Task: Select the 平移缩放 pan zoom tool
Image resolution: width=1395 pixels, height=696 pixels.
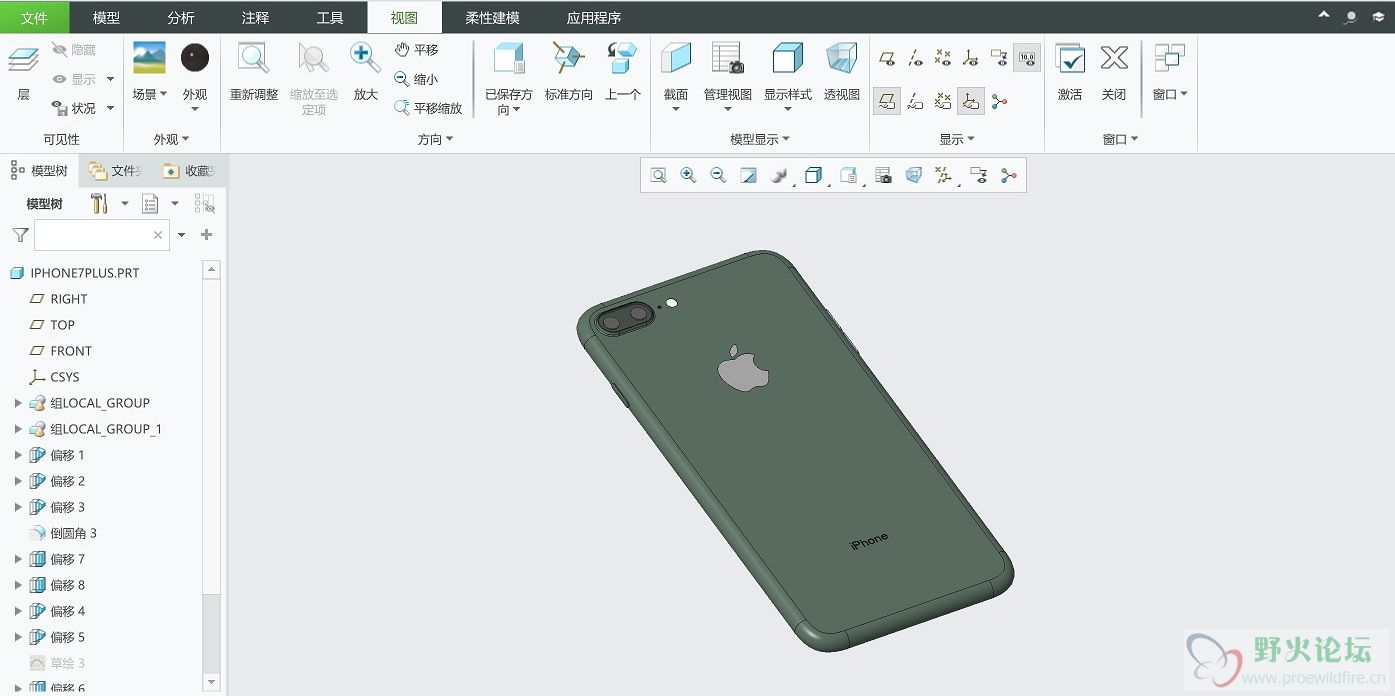Action: (x=428, y=108)
